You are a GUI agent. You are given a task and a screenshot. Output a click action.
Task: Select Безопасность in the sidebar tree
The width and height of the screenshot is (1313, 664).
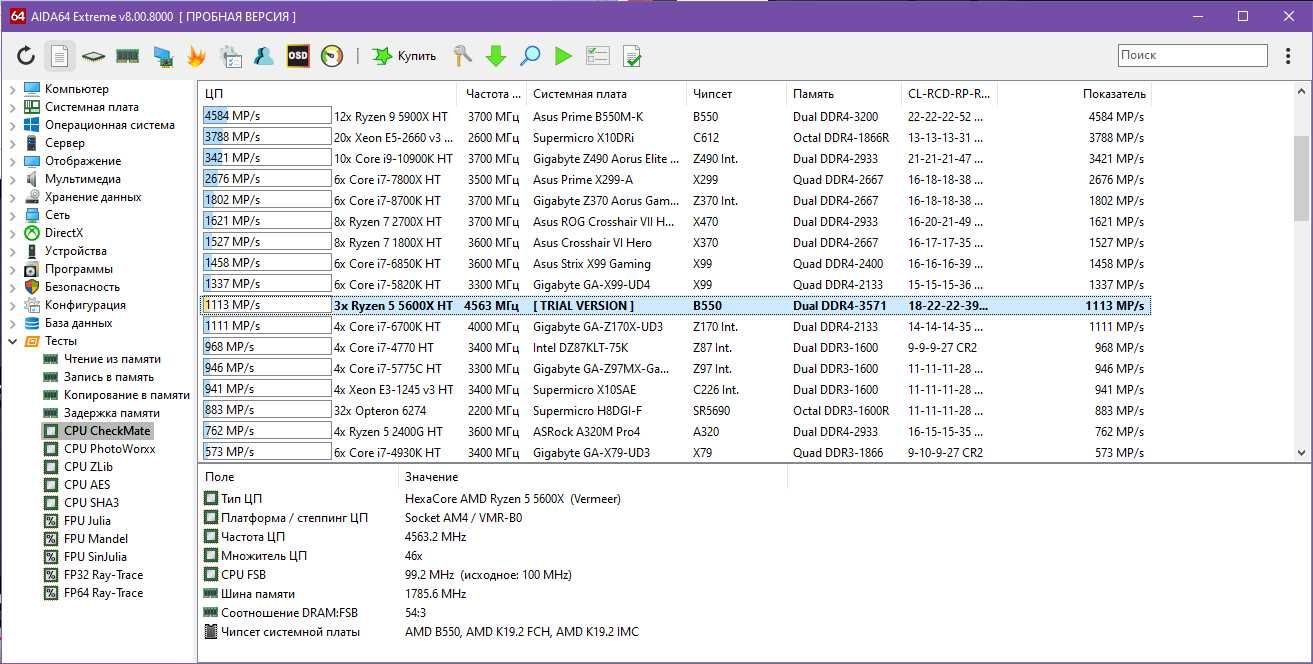pyautogui.click(x=82, y=287)
